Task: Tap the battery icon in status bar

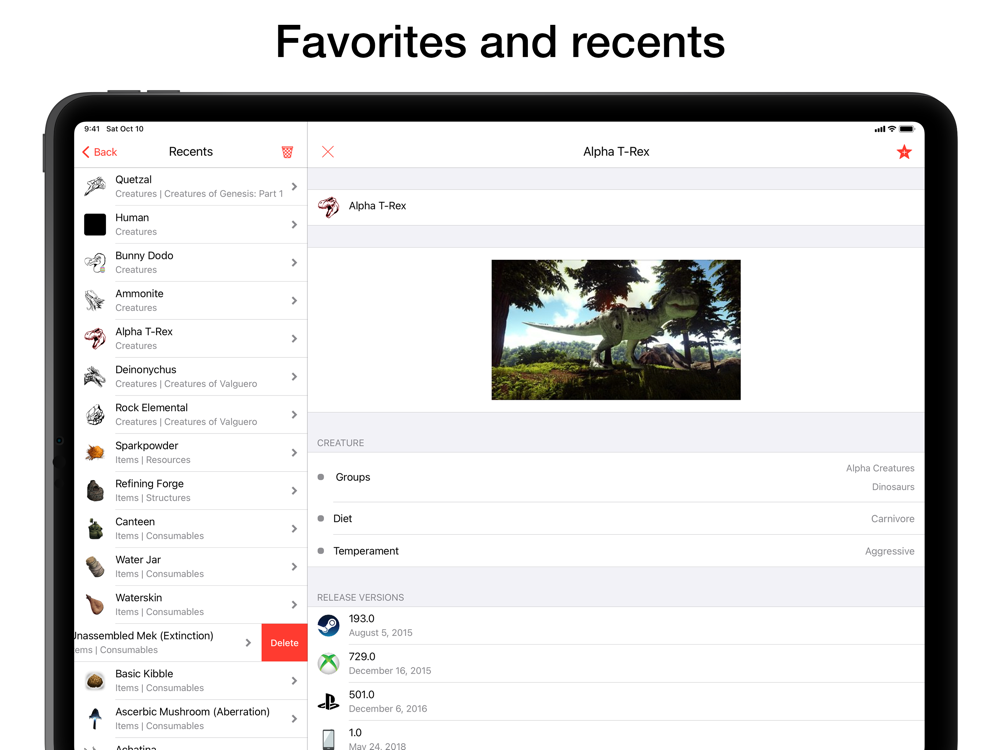Action: [x=907, y=129]
